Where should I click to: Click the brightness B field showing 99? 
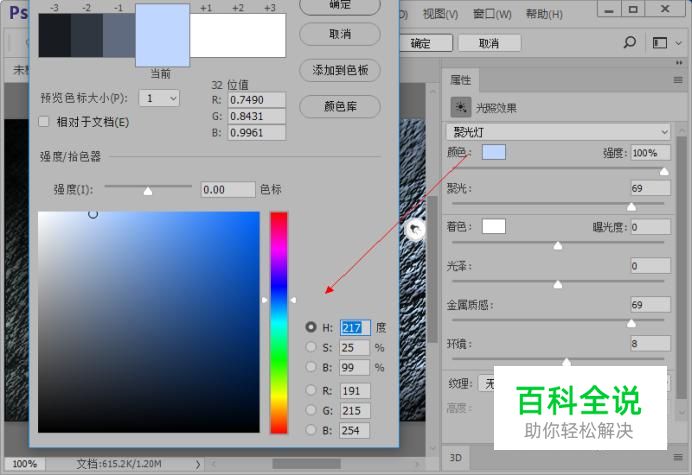[x=355, y=367]
